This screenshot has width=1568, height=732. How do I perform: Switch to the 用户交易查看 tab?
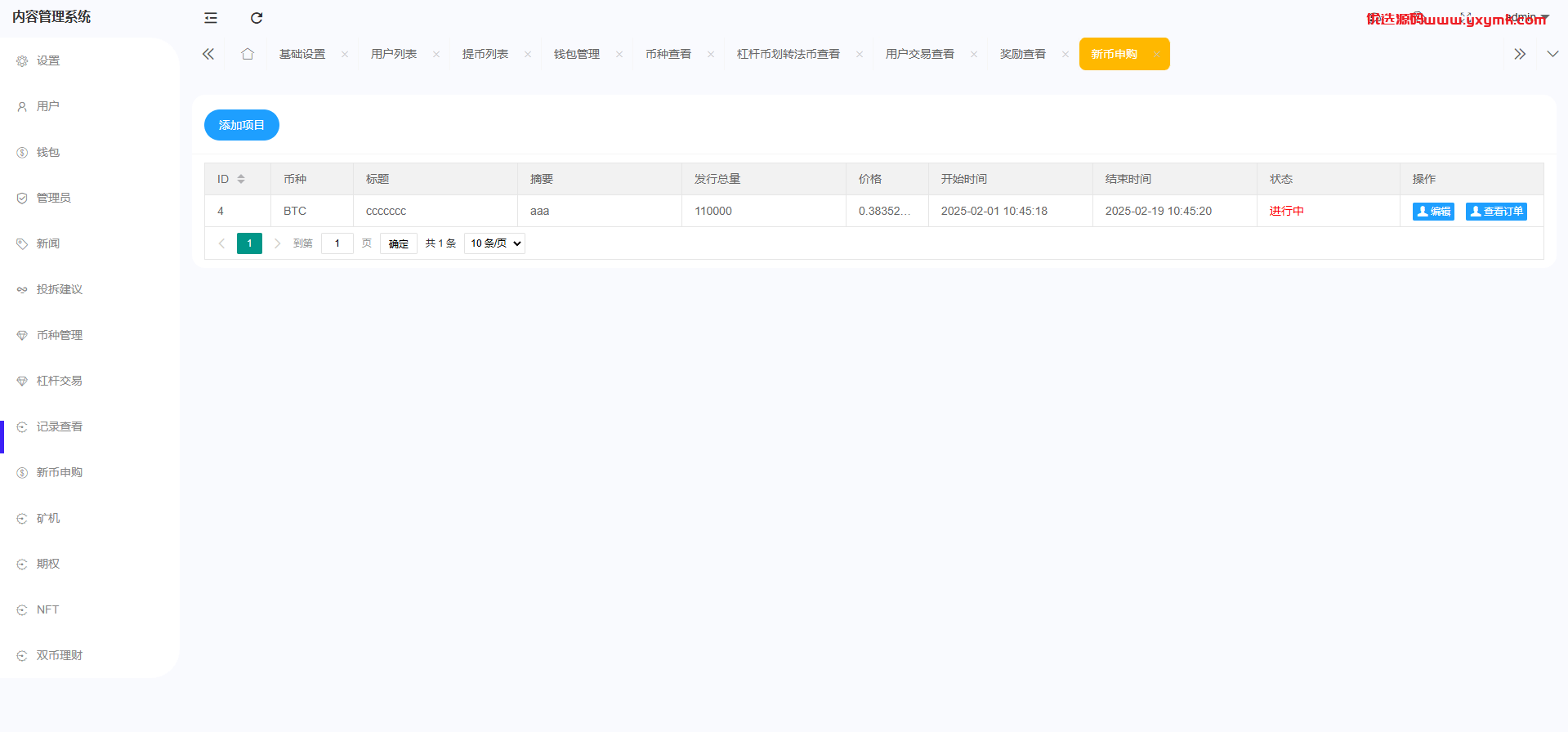[920, 54]
